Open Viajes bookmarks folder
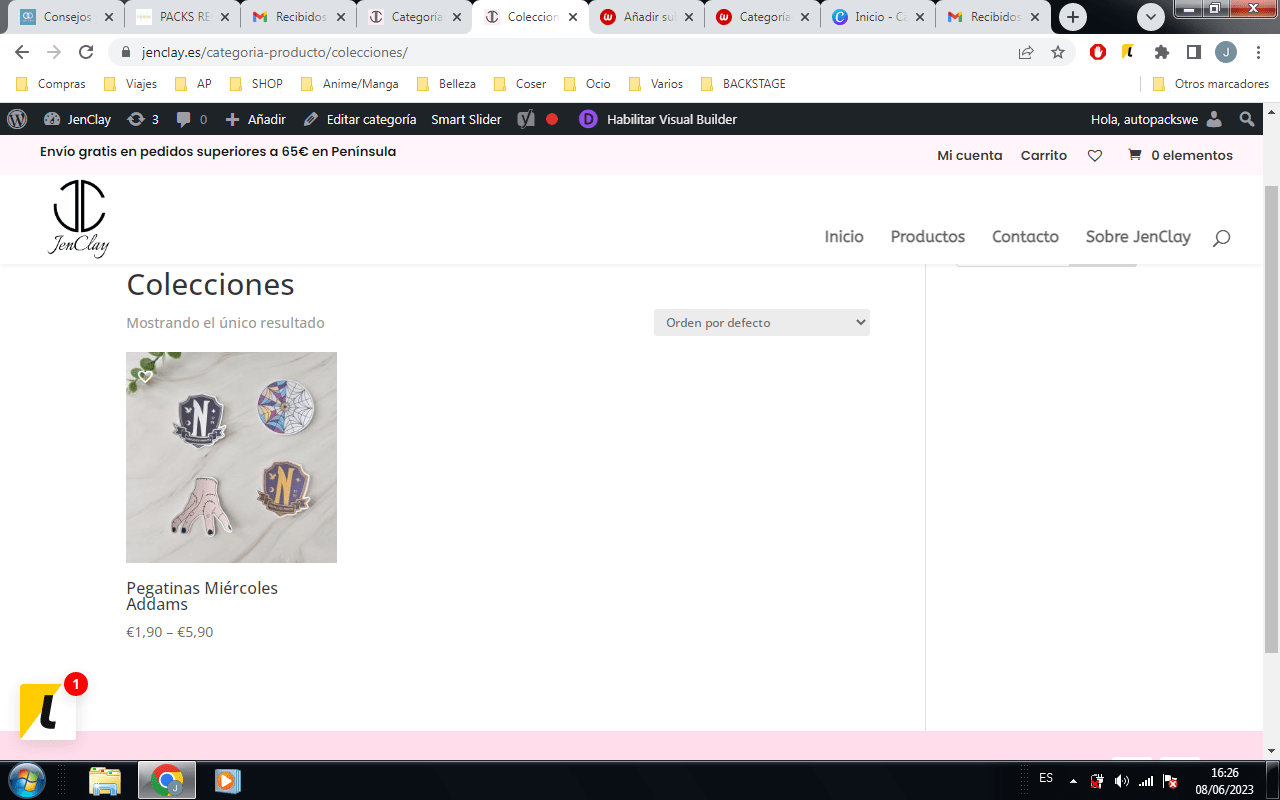 click(x=130, y=84)
